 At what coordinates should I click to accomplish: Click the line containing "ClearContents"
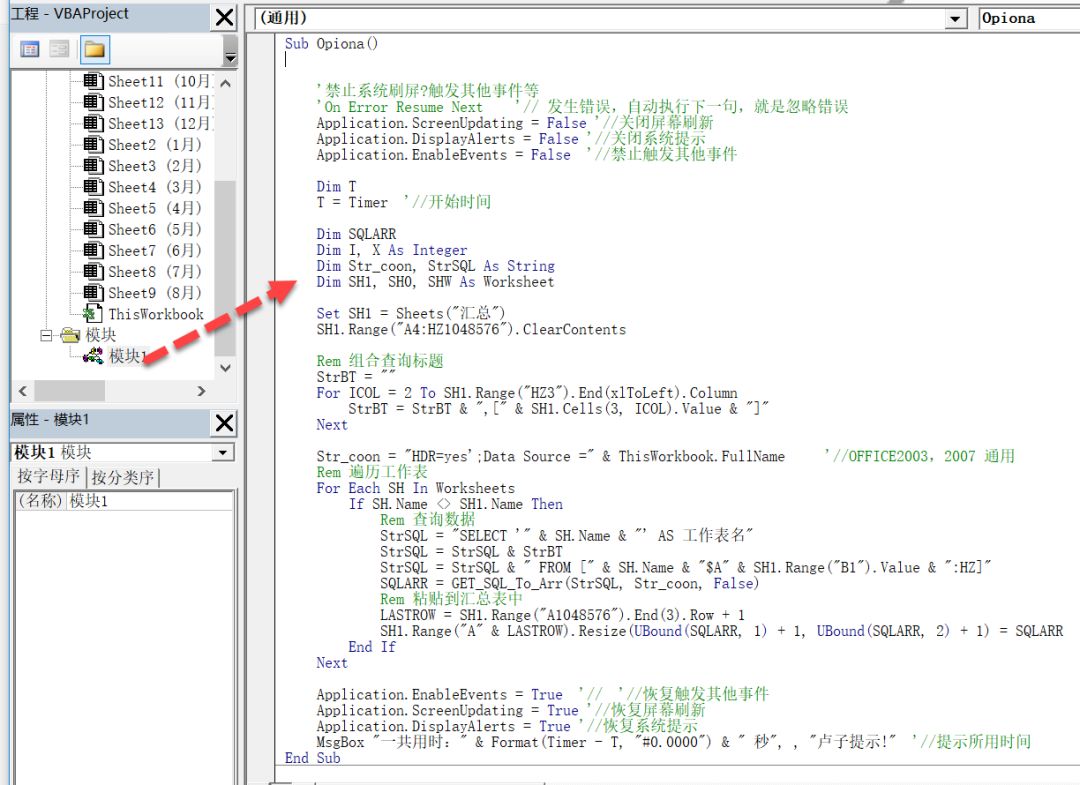click(x=471, y=329)
